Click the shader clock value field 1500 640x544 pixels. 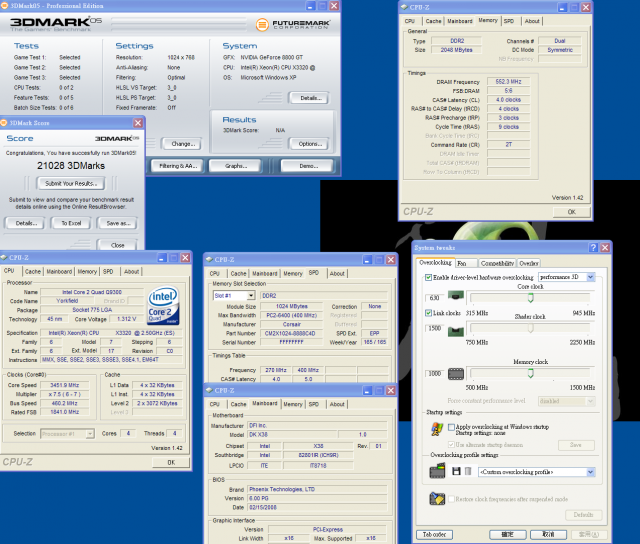(434, 328)
